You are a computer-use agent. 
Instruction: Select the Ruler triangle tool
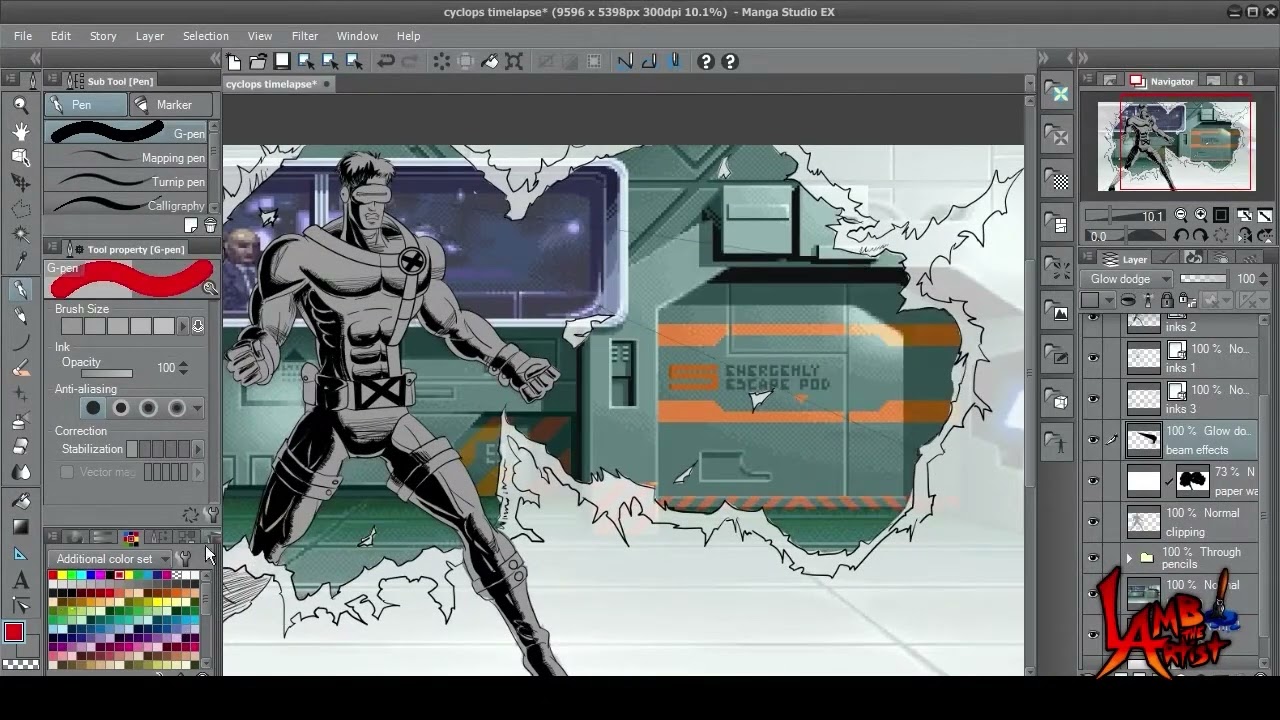(x=20, y=553)
